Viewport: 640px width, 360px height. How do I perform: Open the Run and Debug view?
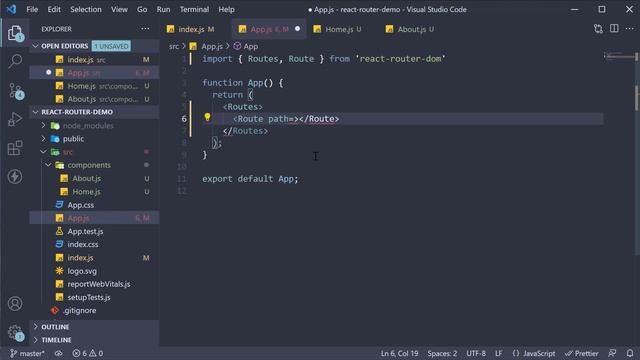tap(15, 119)
